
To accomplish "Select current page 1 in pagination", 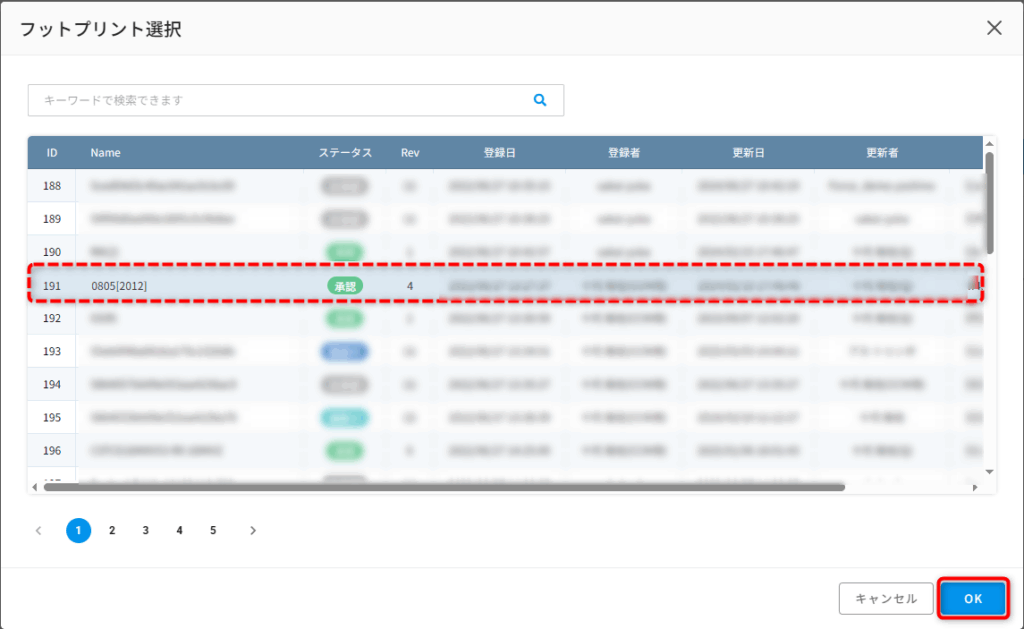I will pyautogui.click(x=78, y=530).
